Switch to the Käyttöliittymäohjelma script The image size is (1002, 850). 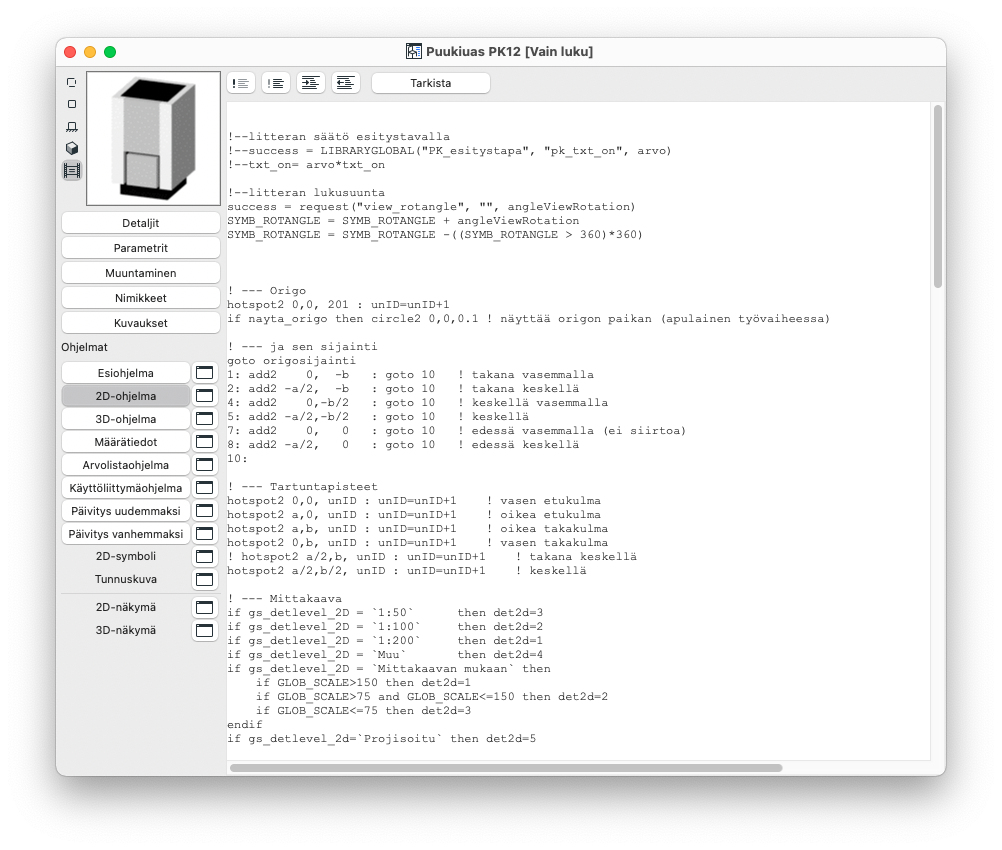pyautogui.click(x=126, y=488)
